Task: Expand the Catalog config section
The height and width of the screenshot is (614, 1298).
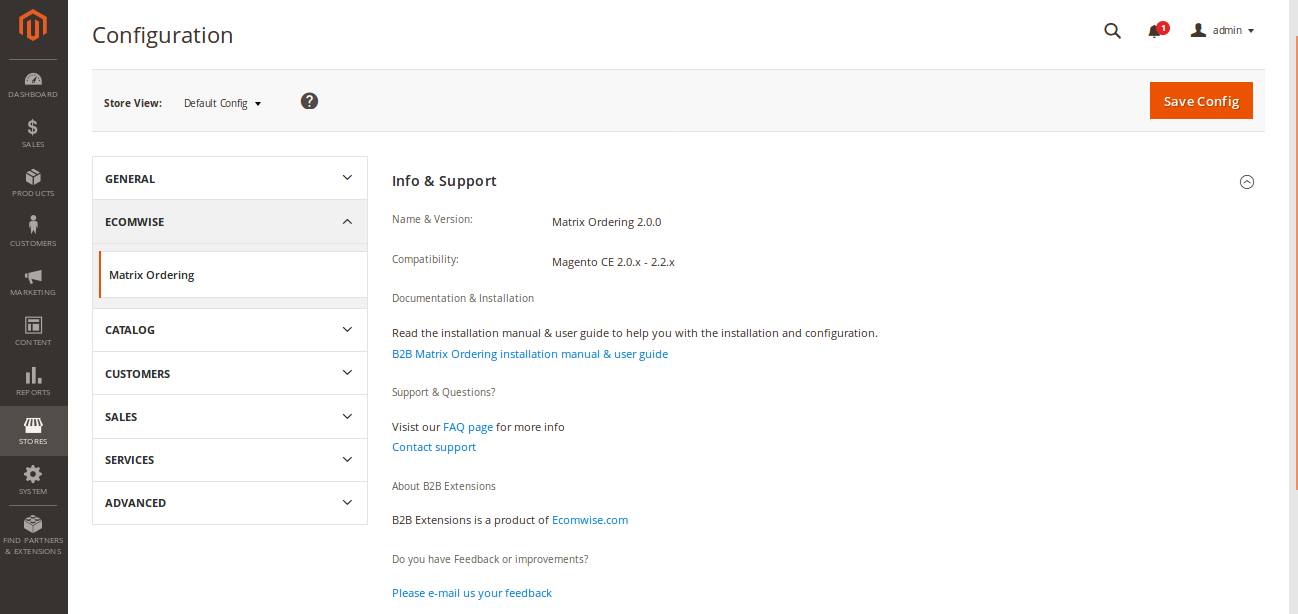Action: tap(229, 330)
